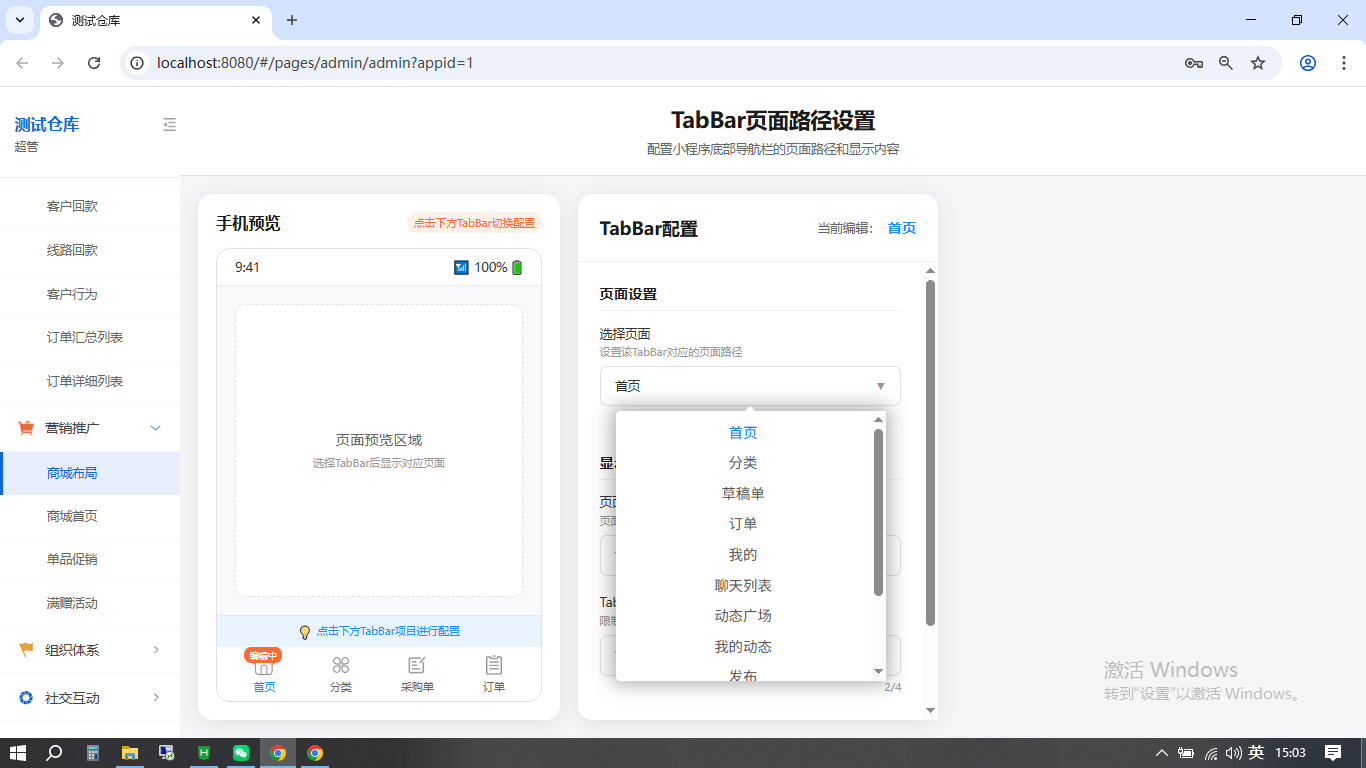Select the 首页 home icon in the TabBar preview
1366x768 pixels.
[x=264, y=664]
